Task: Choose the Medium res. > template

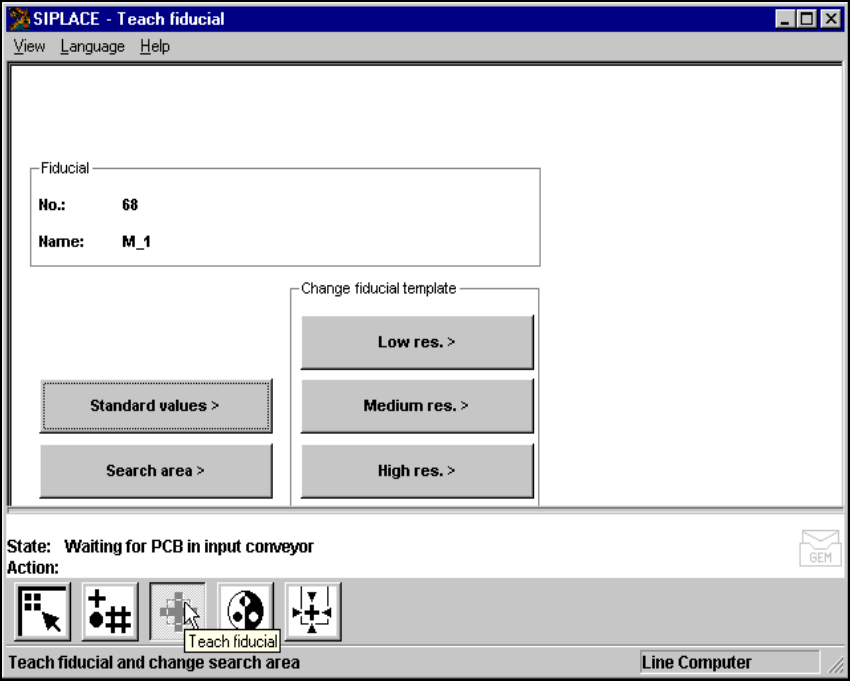Action: [417, 406]
